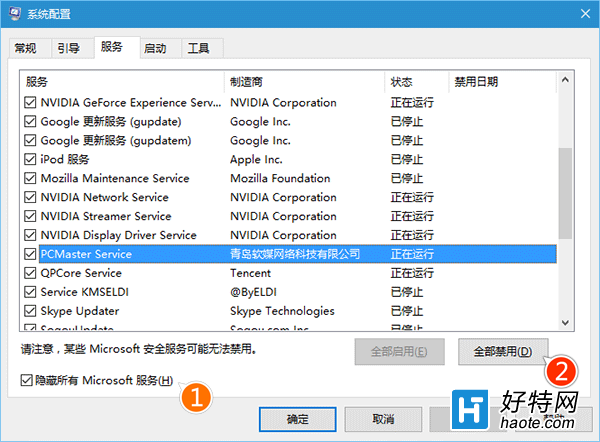The image size is (600, 442).
Task: Click the Tencent manufacturer cell
Action: pyautogui.click(x=251, y=273)
